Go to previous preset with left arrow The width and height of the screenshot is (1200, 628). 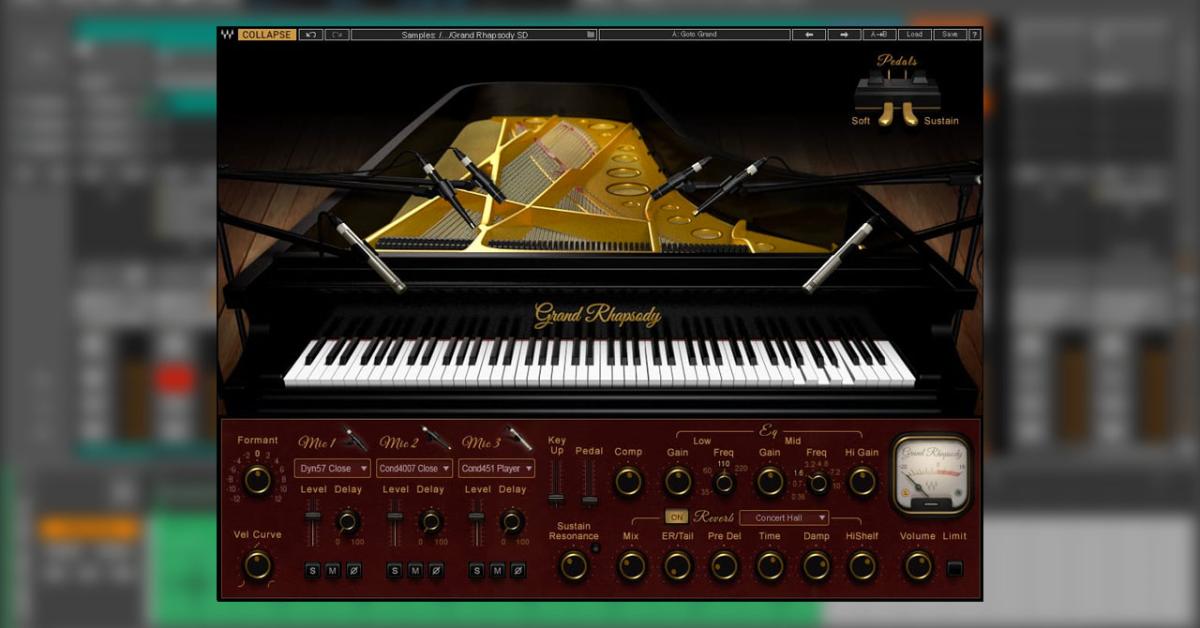pos(808,35)
